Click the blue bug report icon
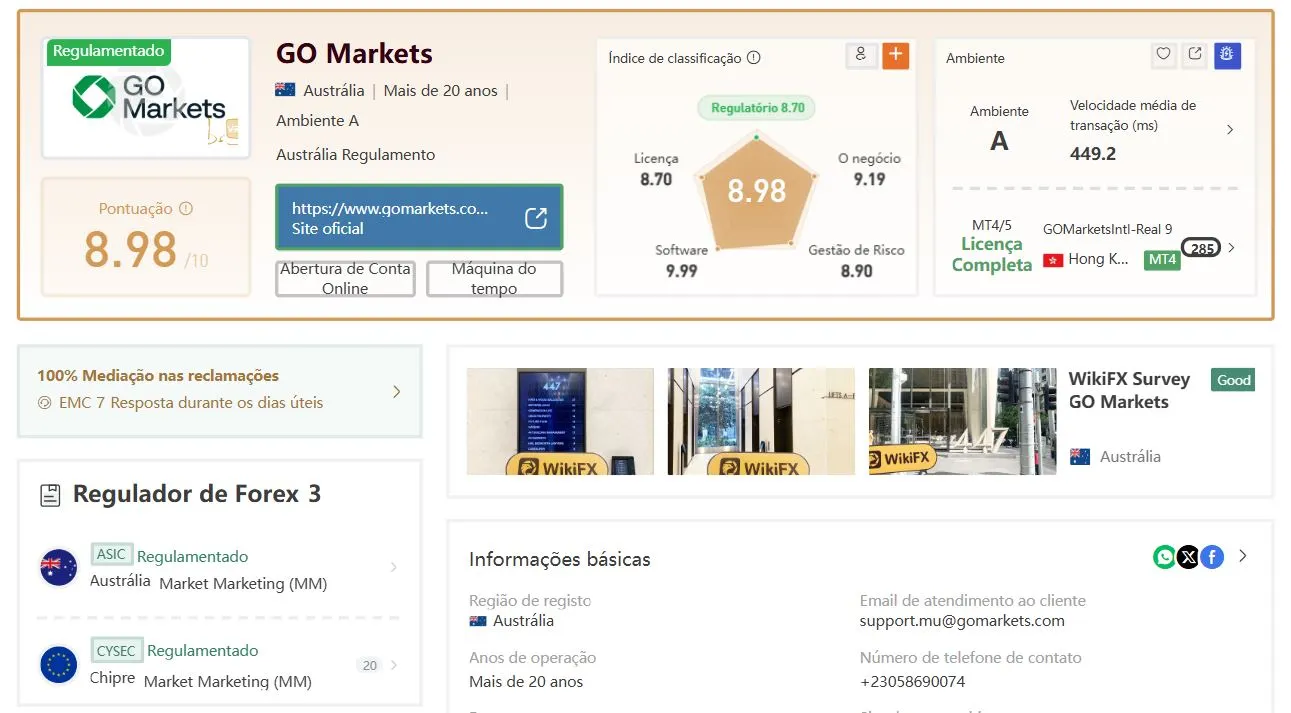 pos(1228,55)
